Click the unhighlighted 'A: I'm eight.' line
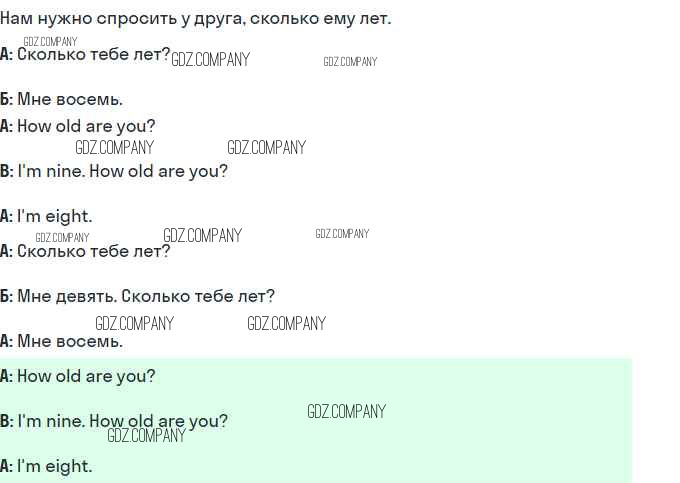680x483 pixels. pos(46,216)
